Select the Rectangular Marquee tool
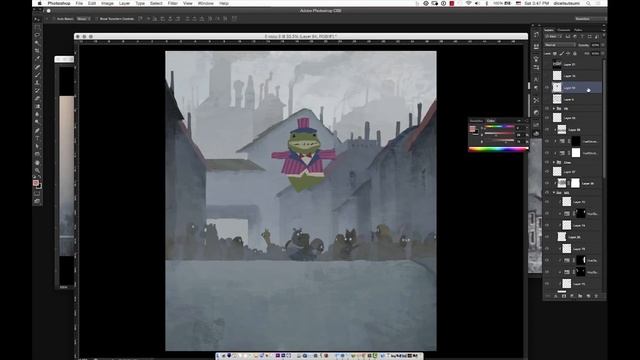640x360 pixels. (x=37, y=27)
